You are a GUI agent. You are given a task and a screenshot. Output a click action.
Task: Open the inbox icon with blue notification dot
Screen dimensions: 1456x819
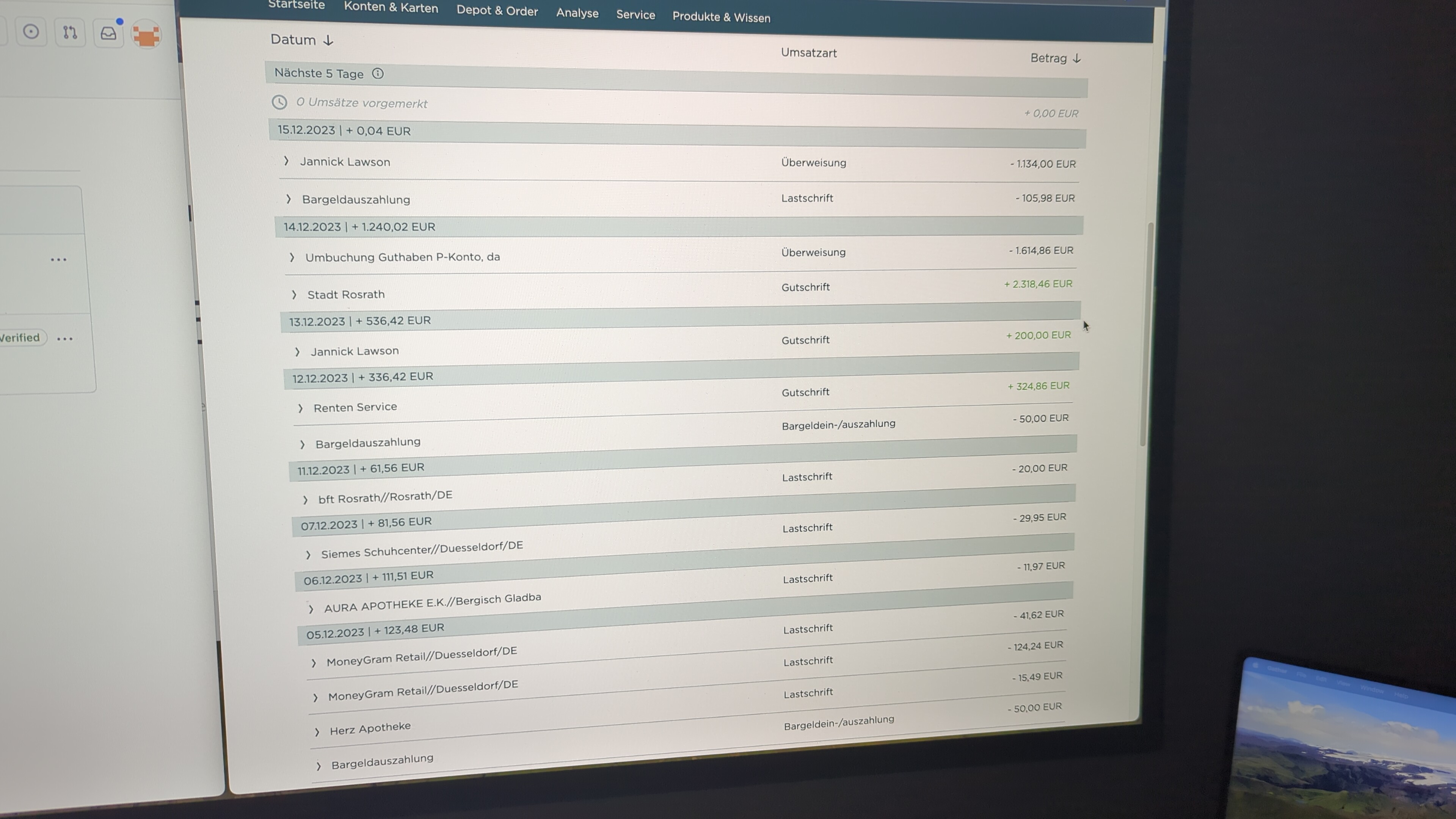coord(108,33)
